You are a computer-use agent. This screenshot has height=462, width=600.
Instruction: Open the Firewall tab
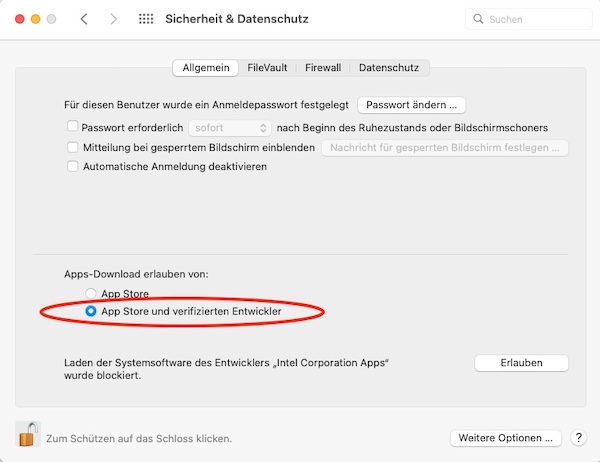pyautogui.click(x=323, y=68)
